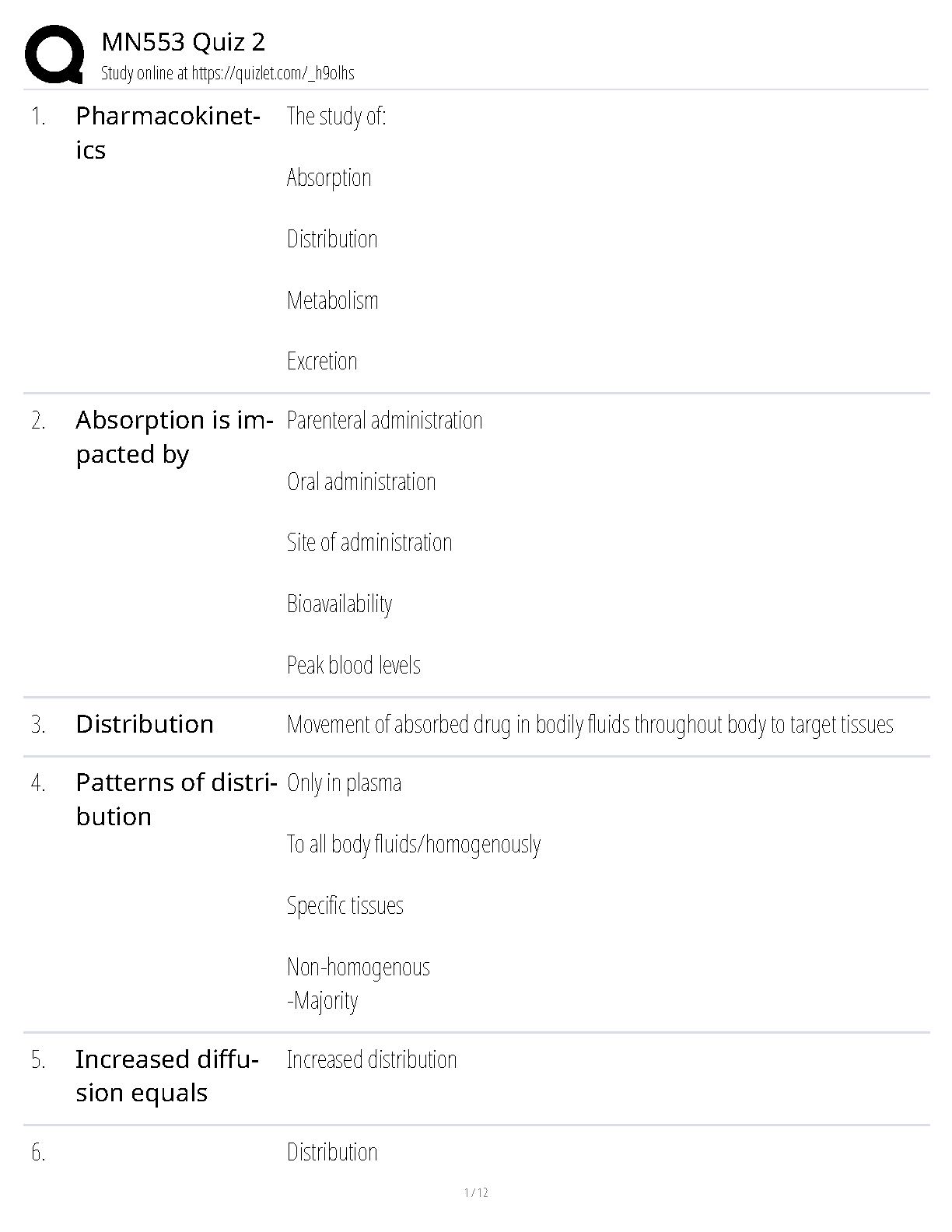Click the "Patterns of distribution" term
The image size is (952, 1232).
[176, 799]
